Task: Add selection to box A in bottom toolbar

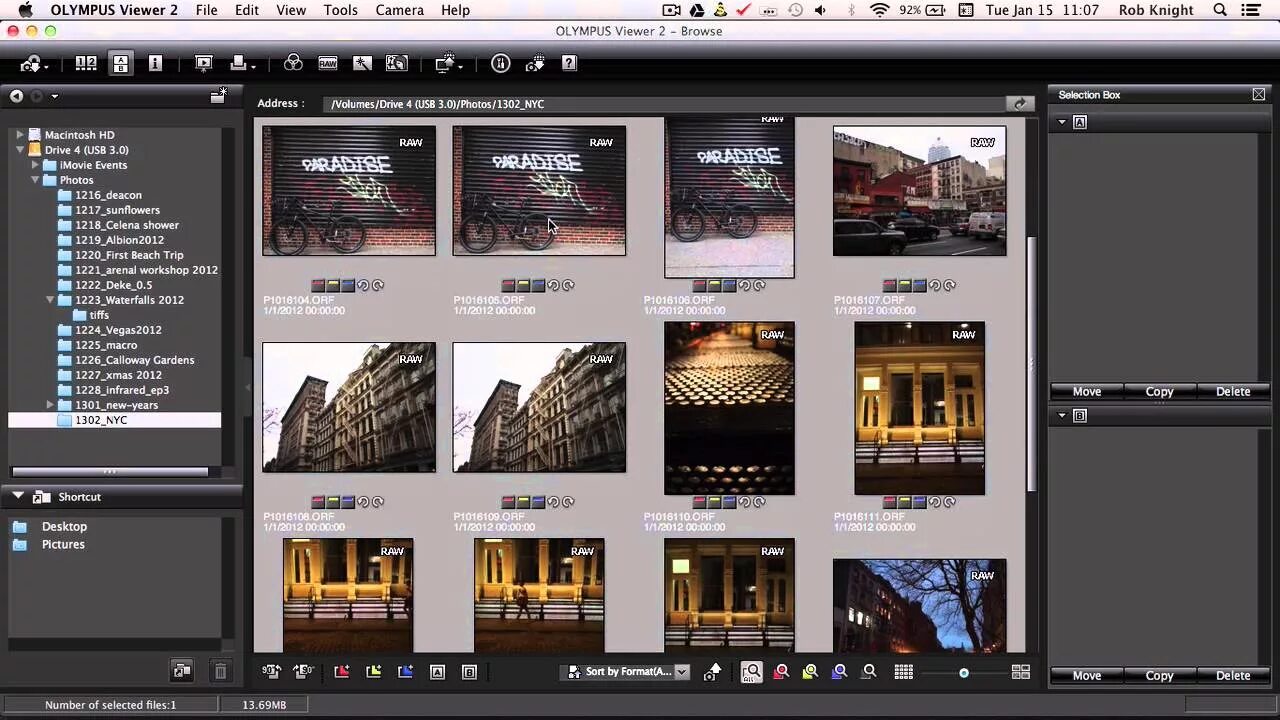Action: [x=437, y=672]
